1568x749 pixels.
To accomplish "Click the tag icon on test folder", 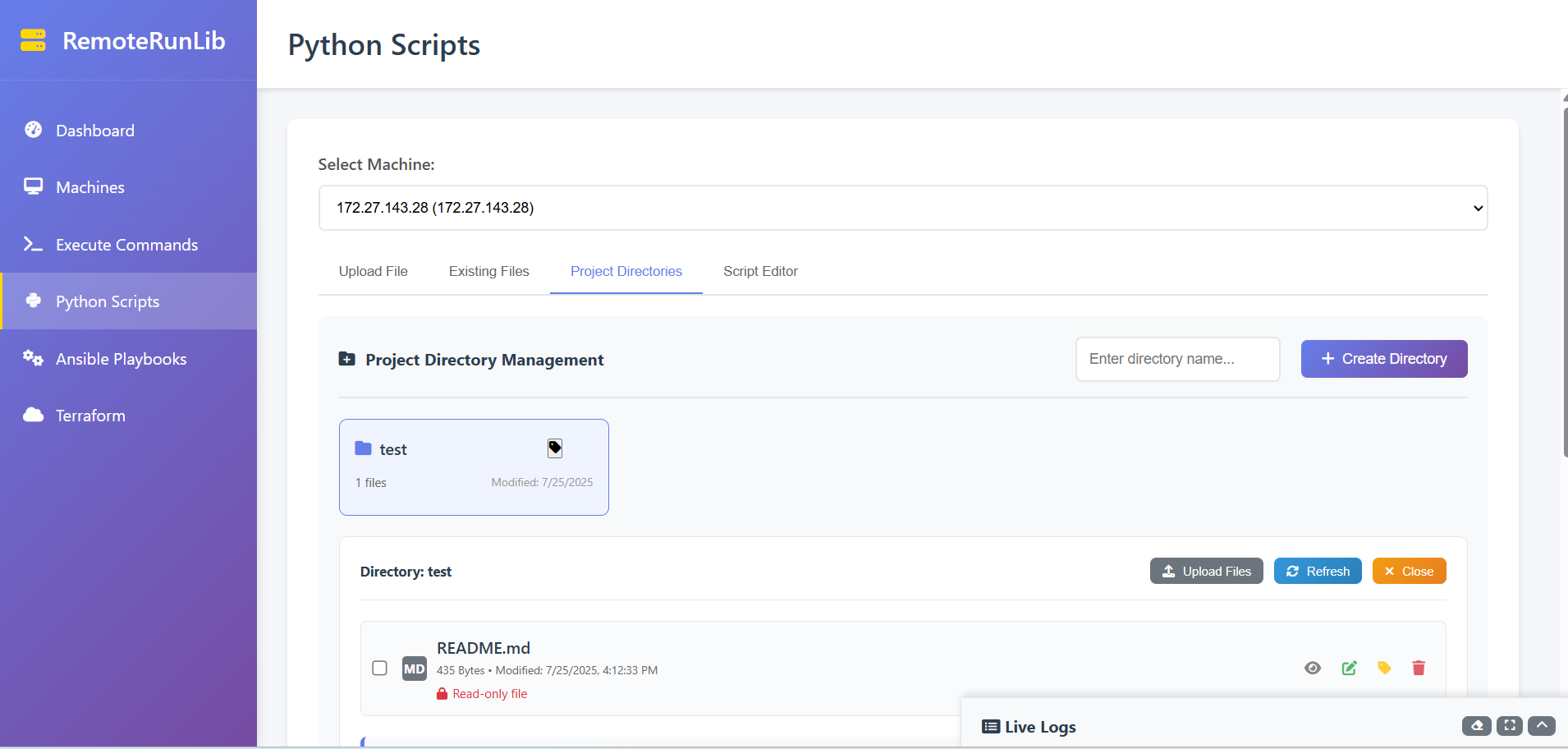I will tap(555, 448).
